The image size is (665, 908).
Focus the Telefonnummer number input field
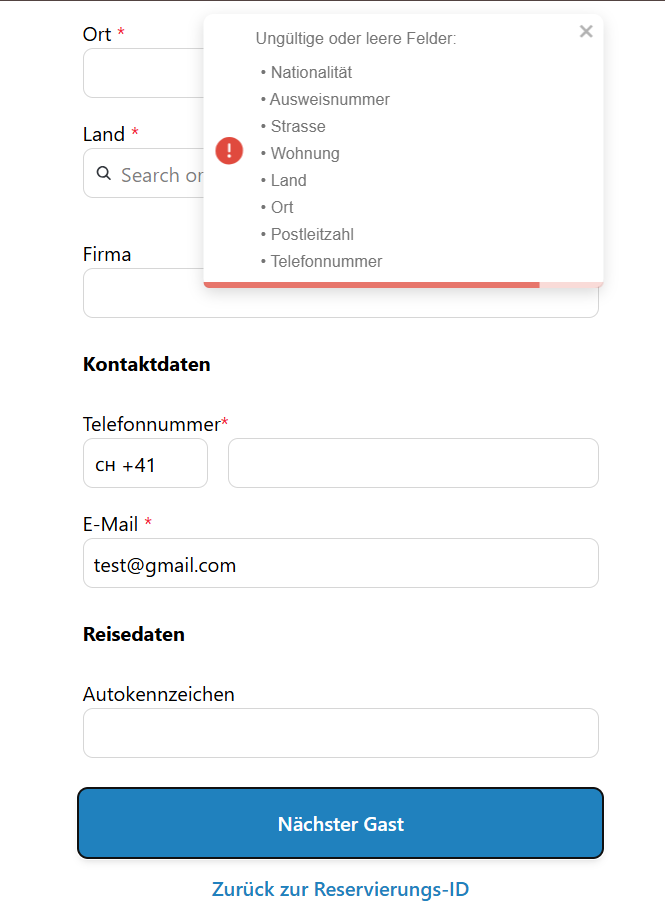413,464
